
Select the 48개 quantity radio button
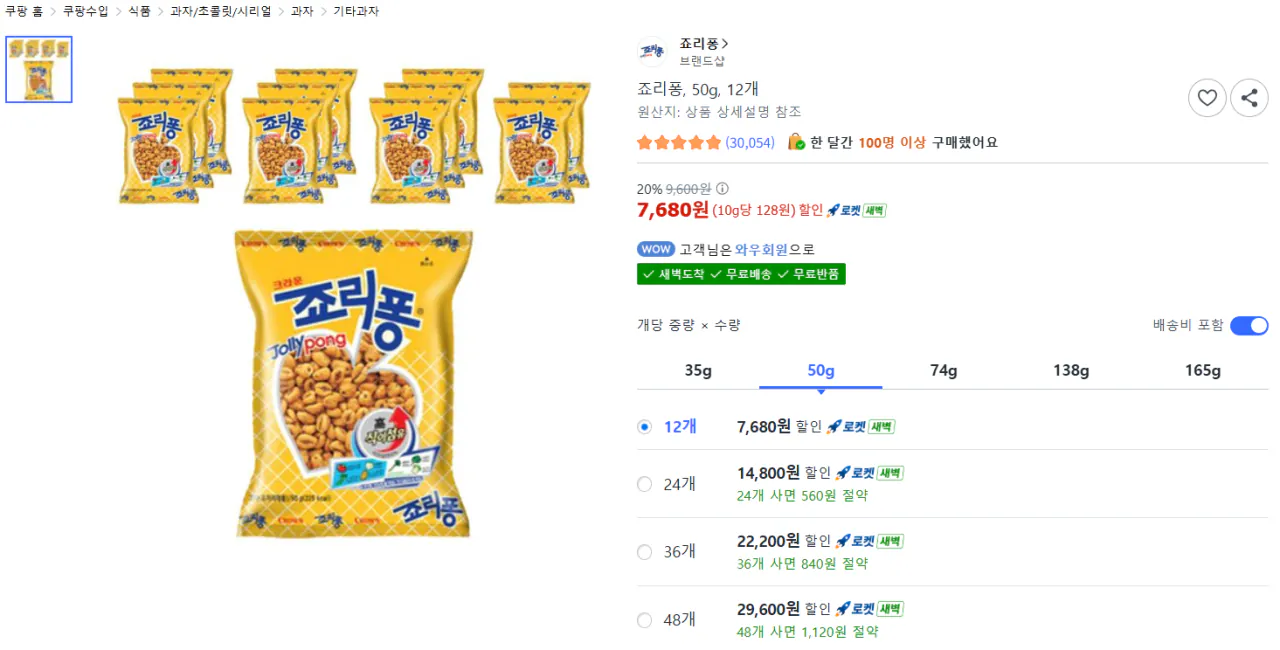[644, 620]
